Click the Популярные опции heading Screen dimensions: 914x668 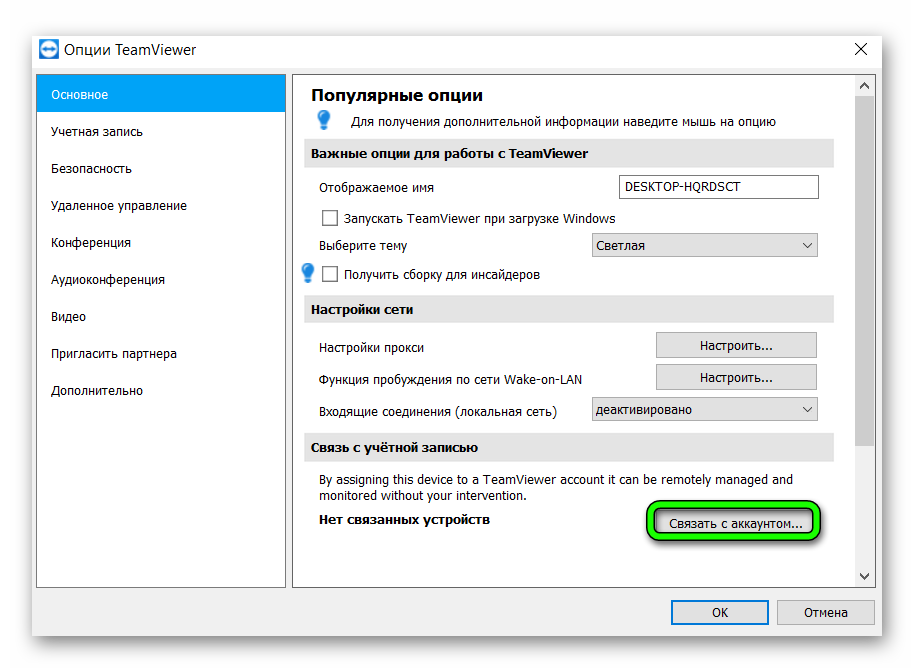point(397,95)
